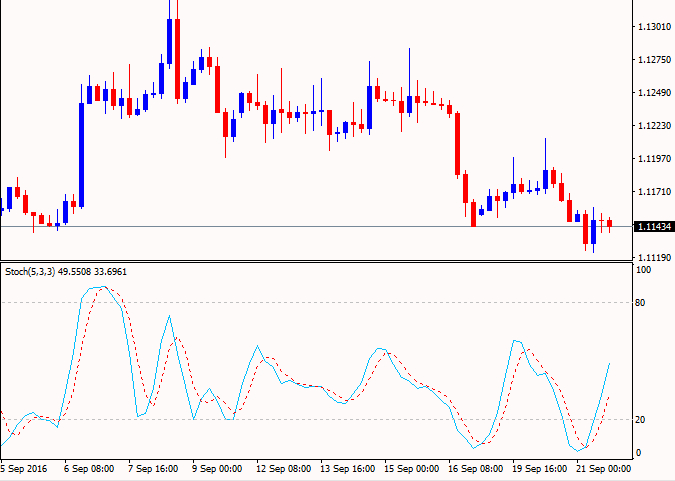Click the 100 level on stochastic scale

pos(644,270)
